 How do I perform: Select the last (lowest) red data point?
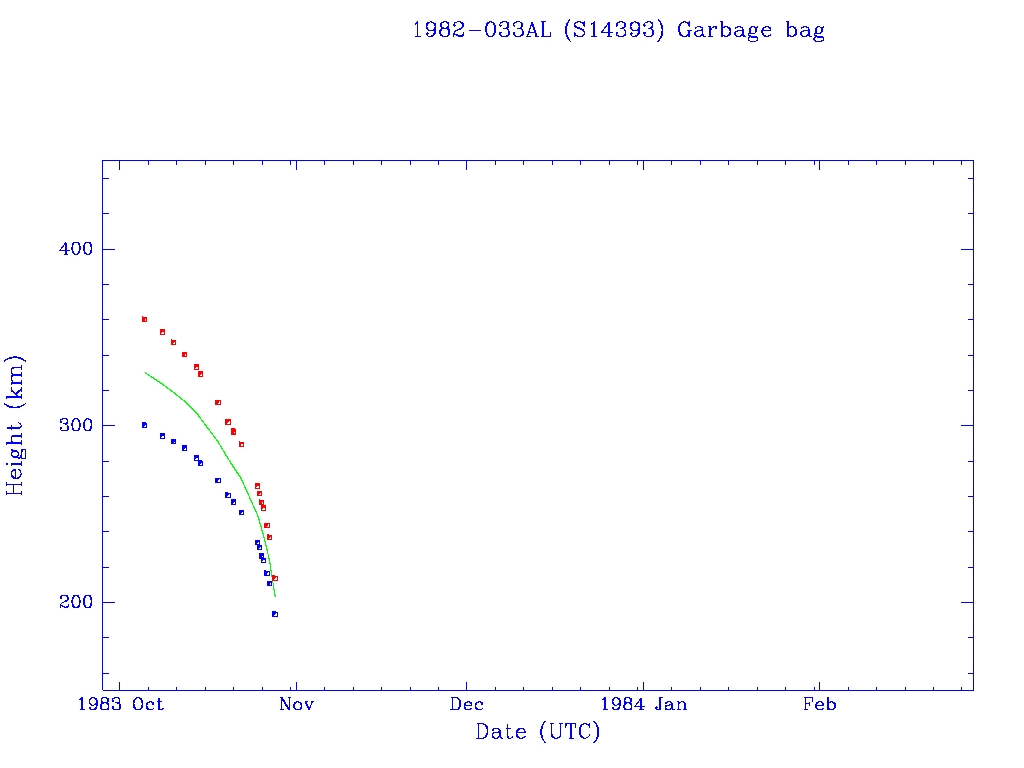click(x=274, y=578)
